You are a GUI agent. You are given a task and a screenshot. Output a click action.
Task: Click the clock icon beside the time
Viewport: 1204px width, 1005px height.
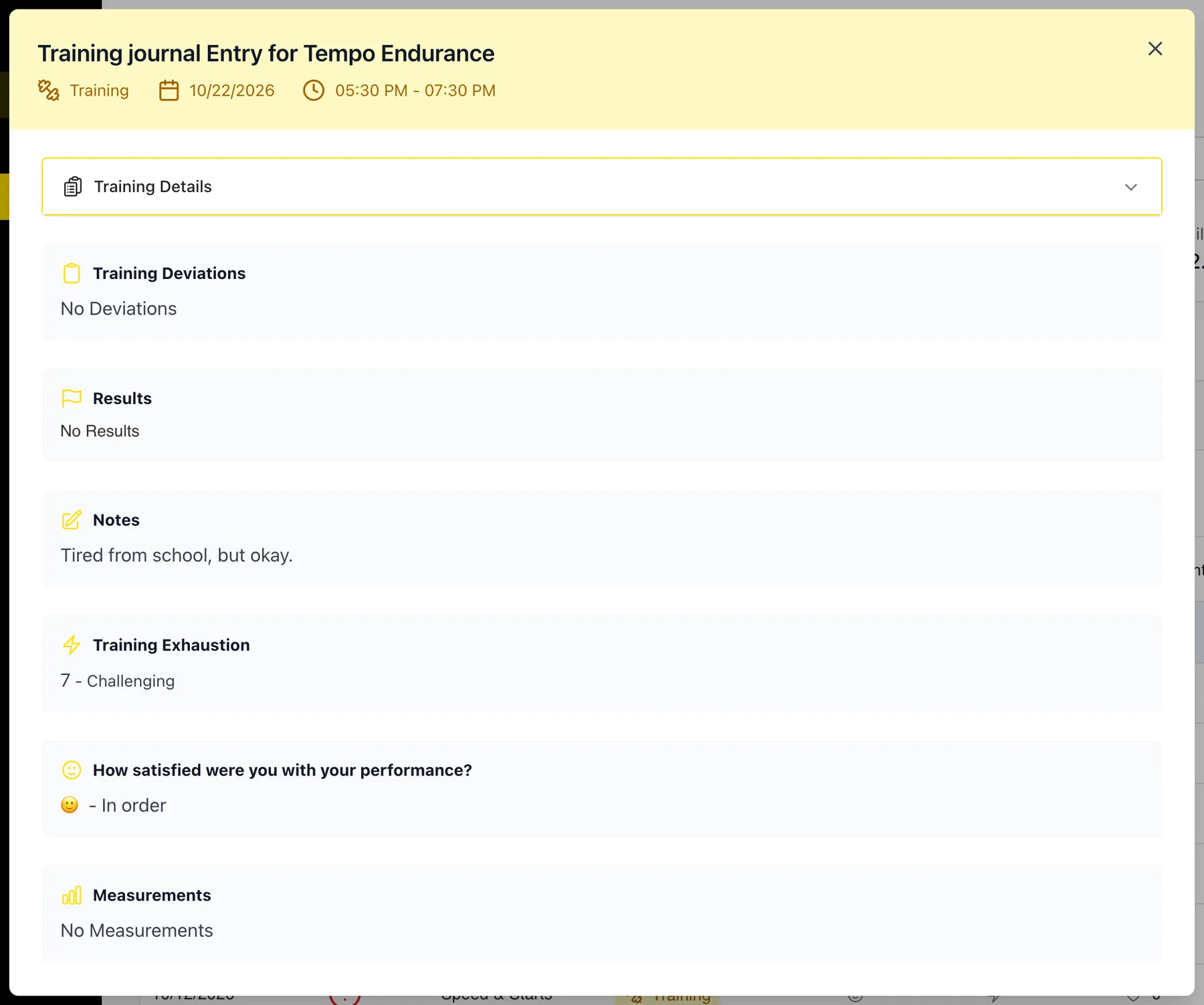(314, 90)
